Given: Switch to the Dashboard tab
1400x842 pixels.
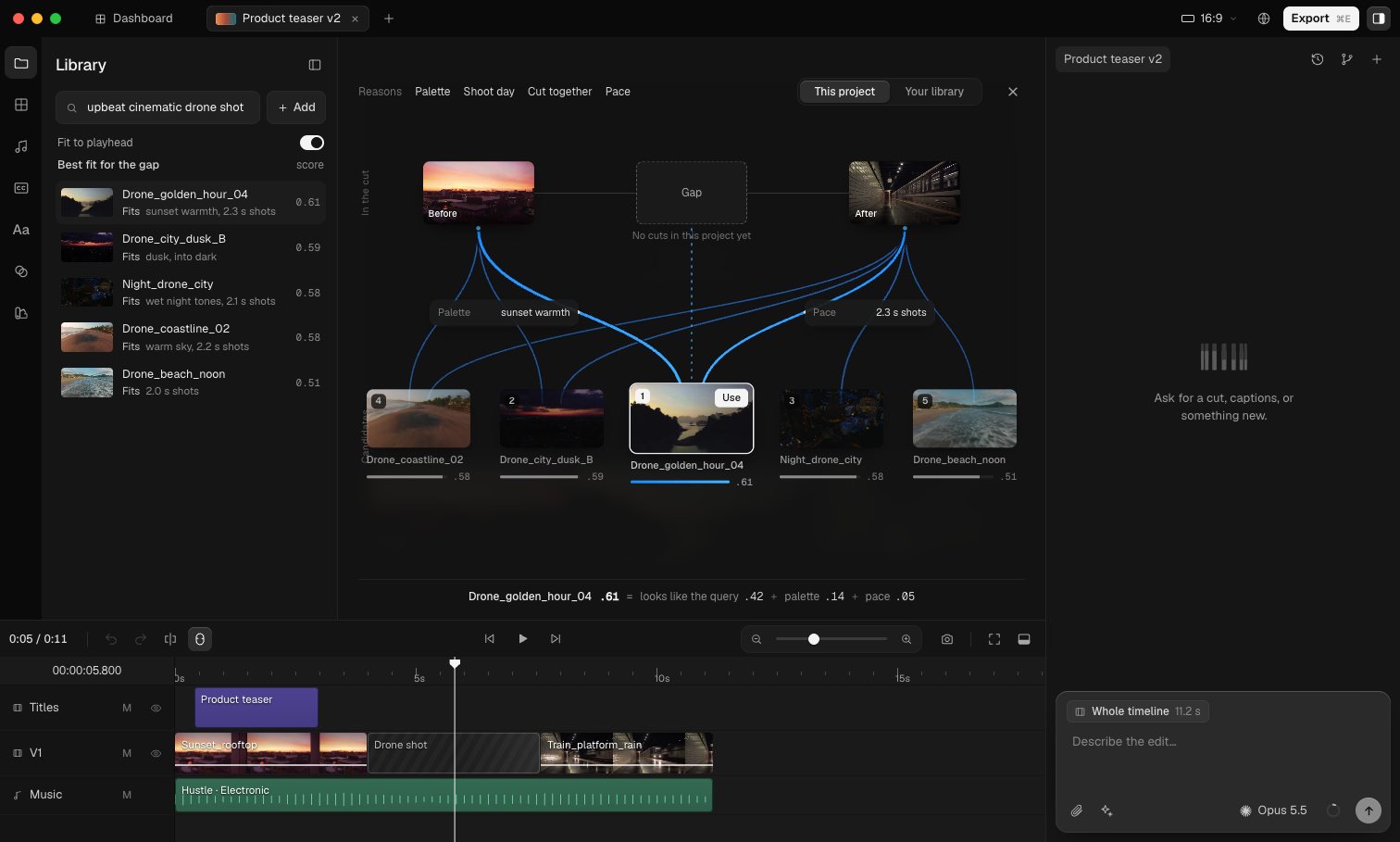Looking at the screenshot, I should (x=134, y=19).
